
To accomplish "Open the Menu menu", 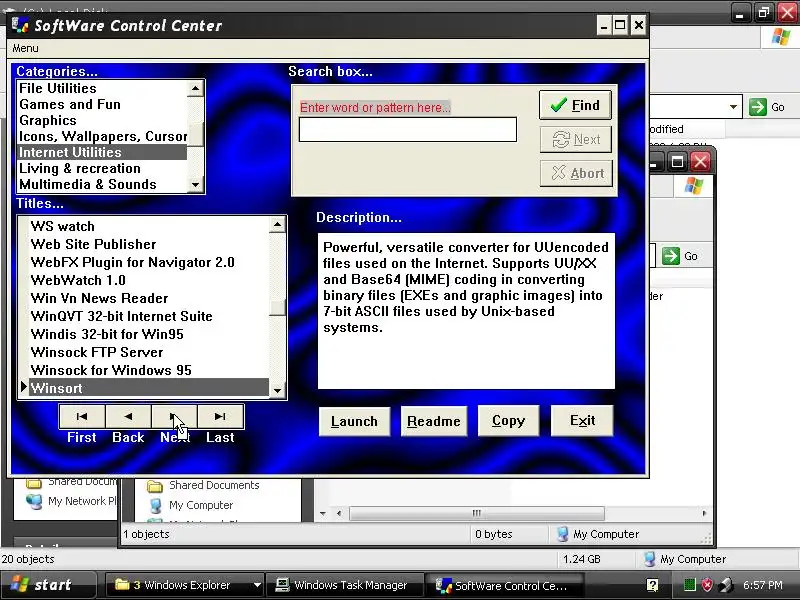I will 25,48.
